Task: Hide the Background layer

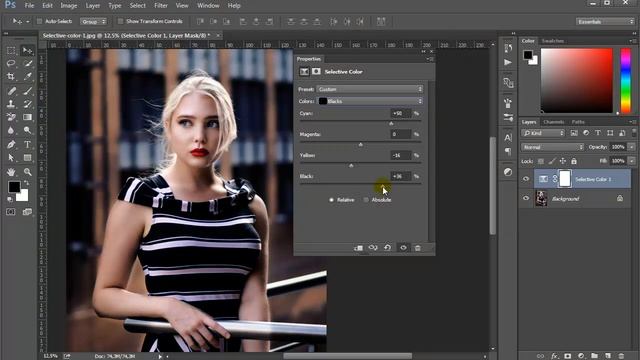Action: point(526,198)
